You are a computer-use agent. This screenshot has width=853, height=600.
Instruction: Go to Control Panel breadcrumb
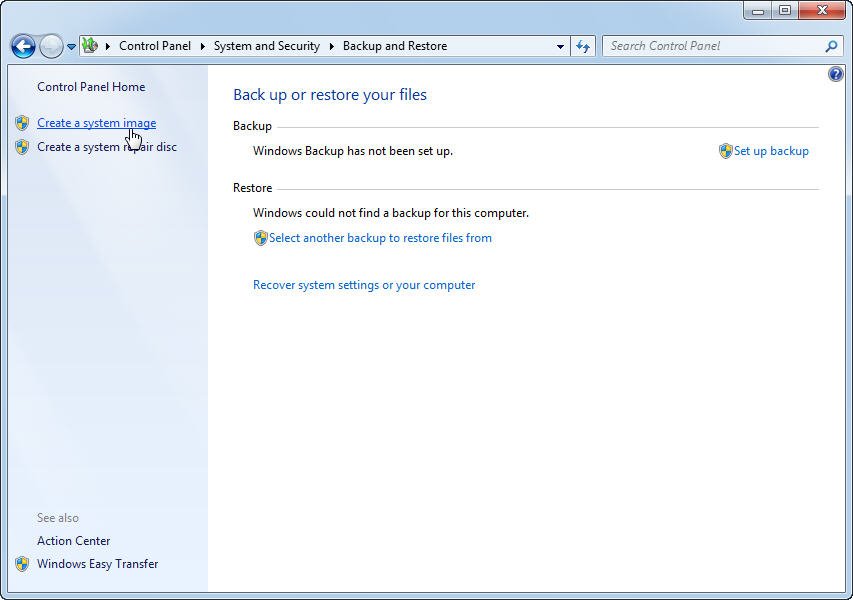[155, 46]
